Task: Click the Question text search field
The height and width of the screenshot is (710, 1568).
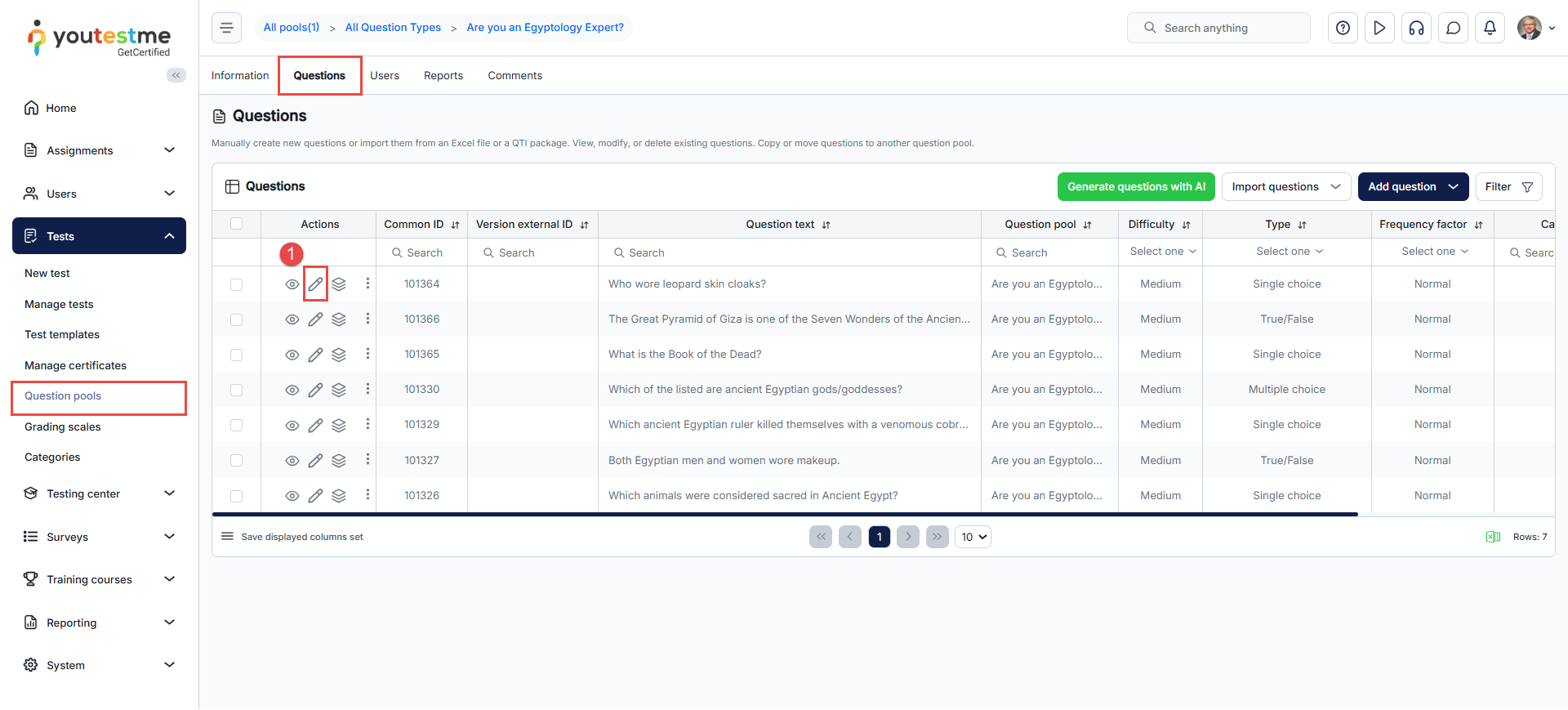Action: (789, 252)
